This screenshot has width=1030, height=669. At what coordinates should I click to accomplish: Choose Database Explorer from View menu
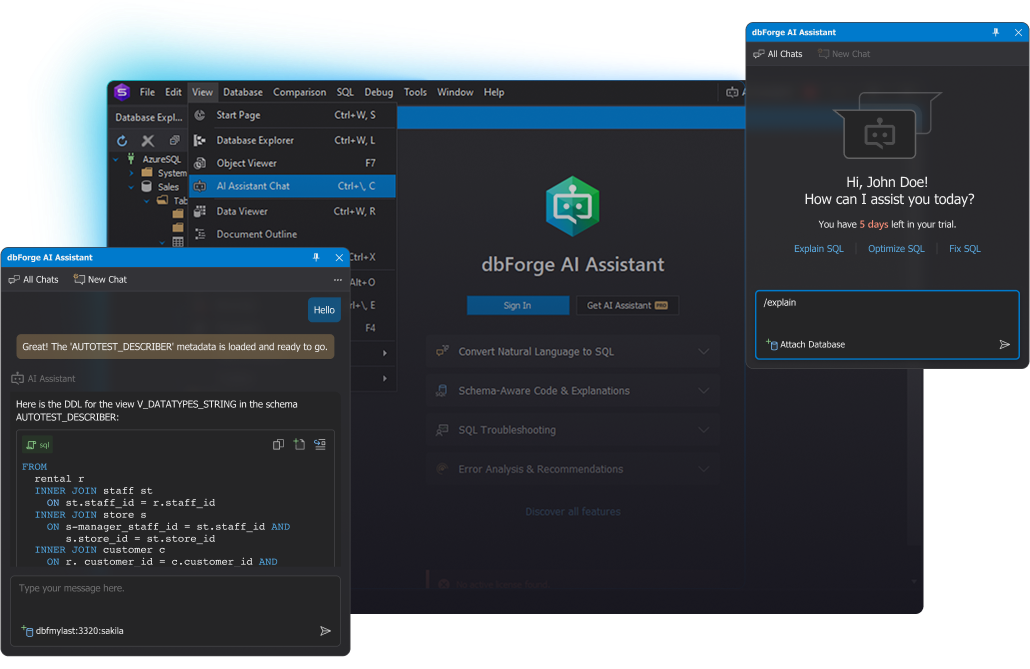click(x=292, y=140)
